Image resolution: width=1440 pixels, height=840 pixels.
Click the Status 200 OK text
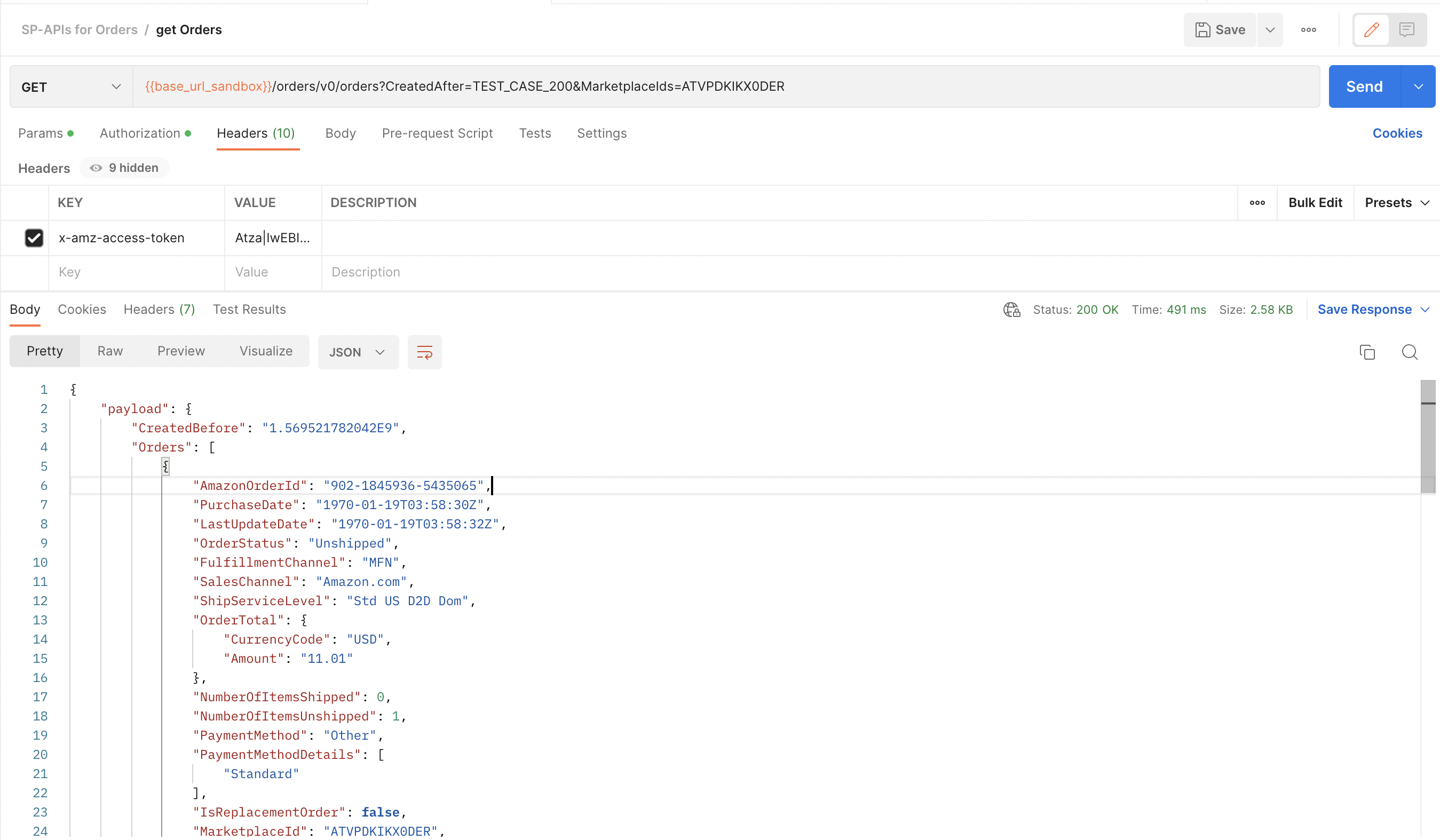[x=1075, y=310]
